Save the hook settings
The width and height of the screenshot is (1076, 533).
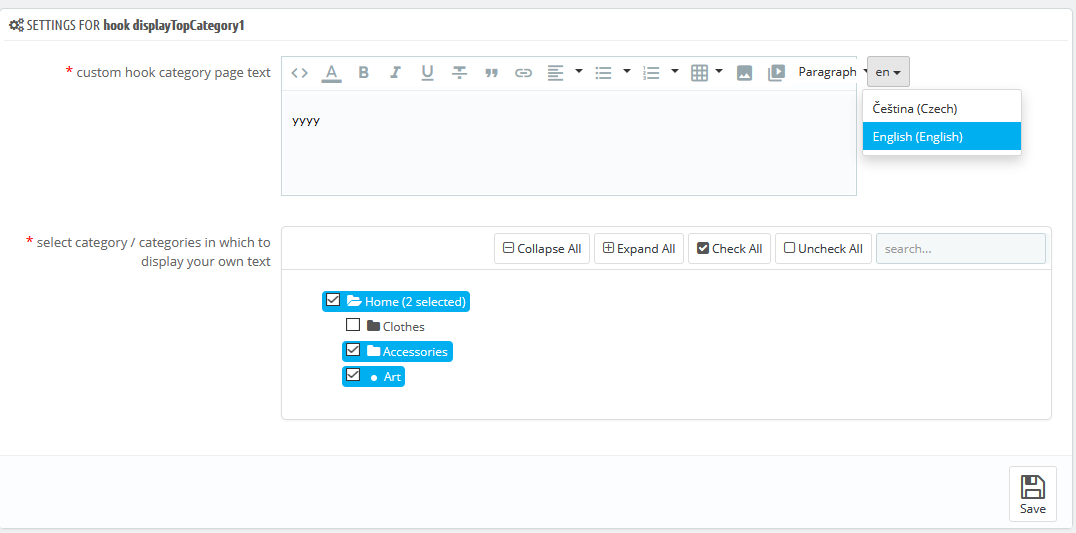point(1033,494)
